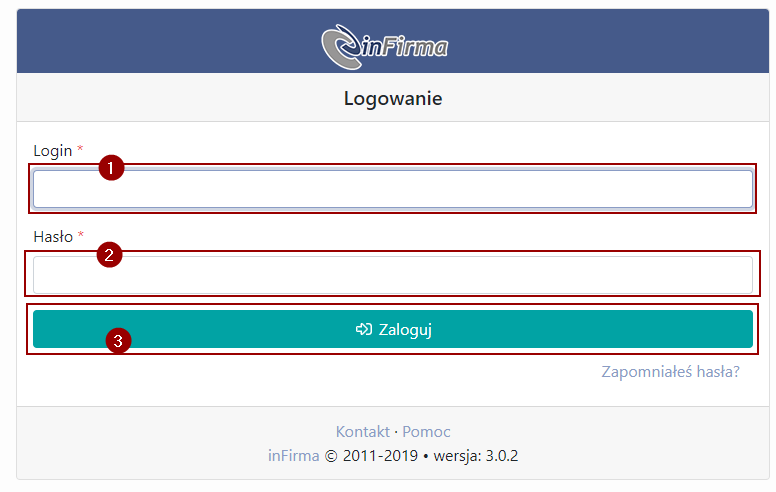Click the Login field label
This screenshot has width=776, height=492.
pos(52,150)
